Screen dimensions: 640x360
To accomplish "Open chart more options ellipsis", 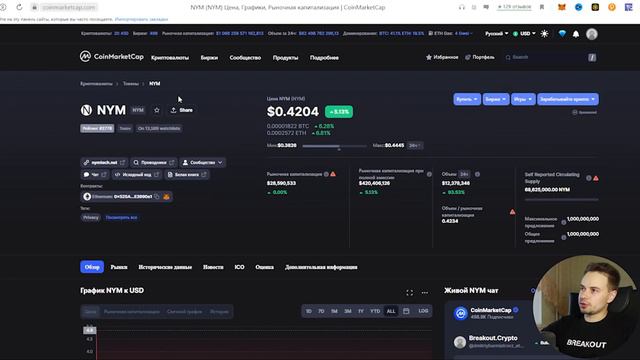I will [424, 293].
